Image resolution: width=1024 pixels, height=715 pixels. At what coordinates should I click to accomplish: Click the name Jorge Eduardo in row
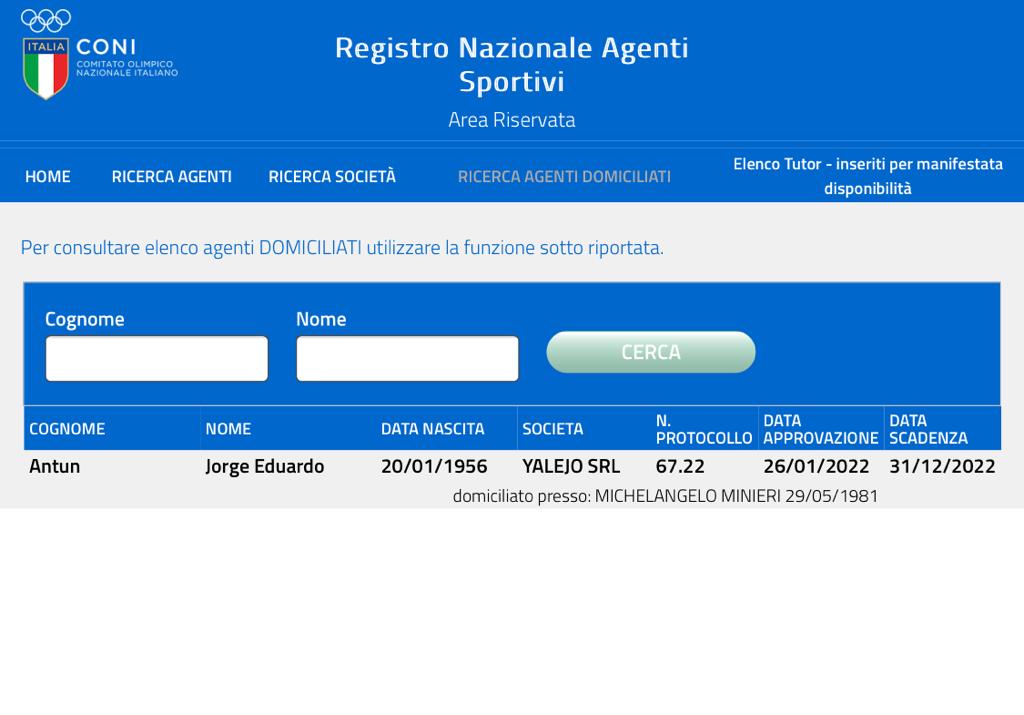point(264,466)
